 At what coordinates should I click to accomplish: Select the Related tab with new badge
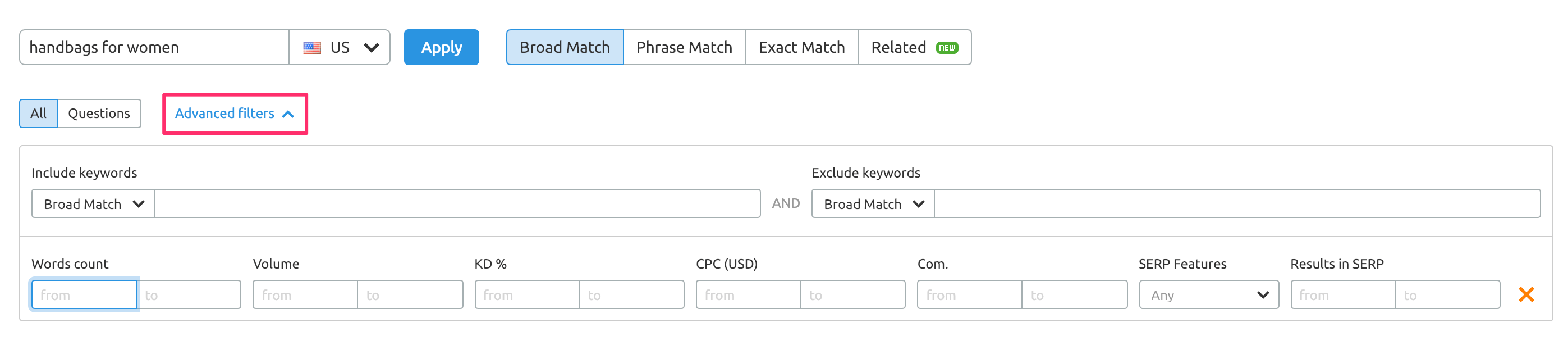tap(914, 48)
